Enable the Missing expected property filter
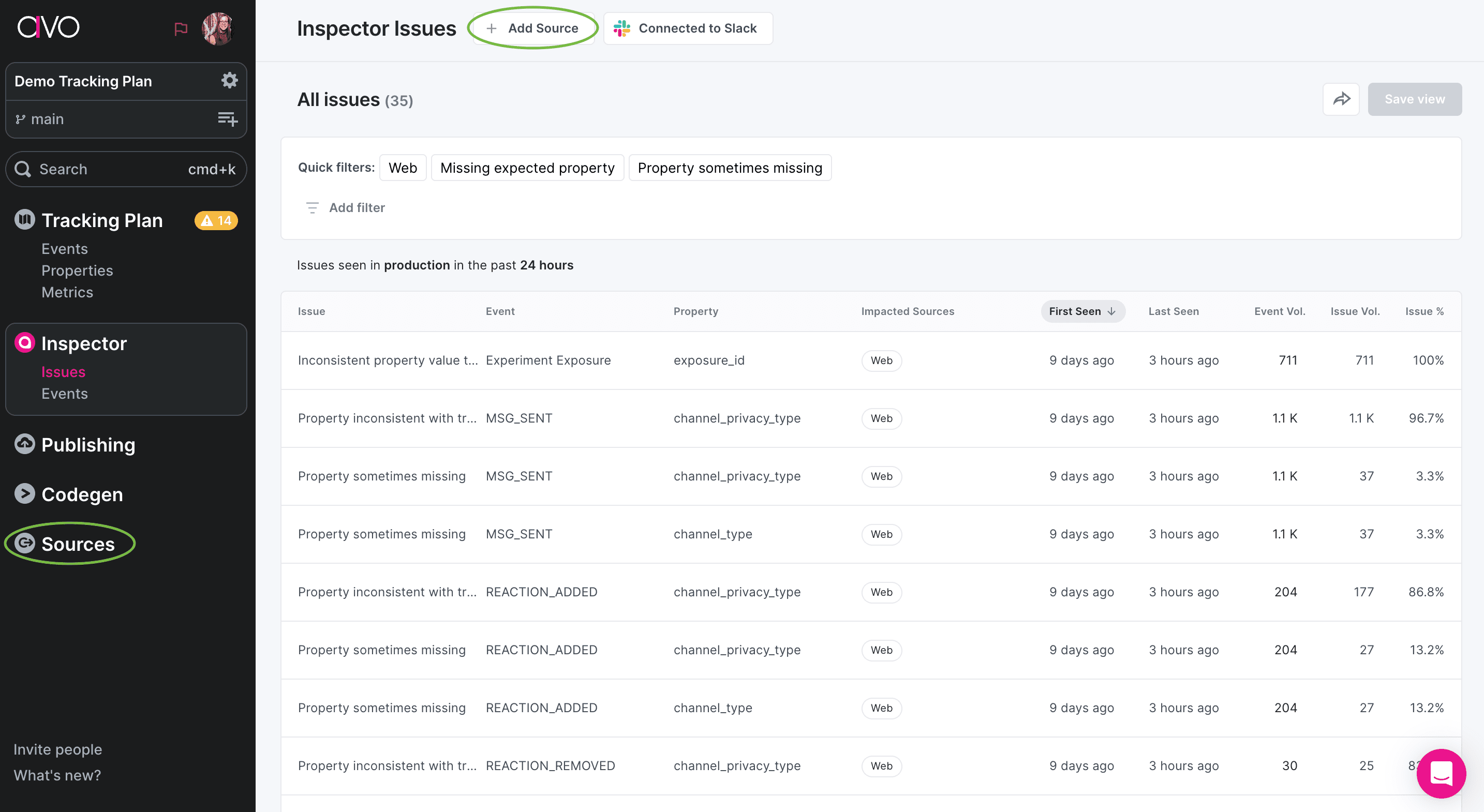 (528, 168)
